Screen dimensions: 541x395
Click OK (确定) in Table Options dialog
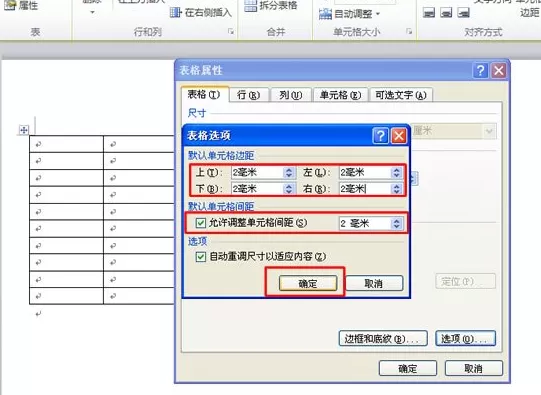pyautogui.click(x=308, y=283)
